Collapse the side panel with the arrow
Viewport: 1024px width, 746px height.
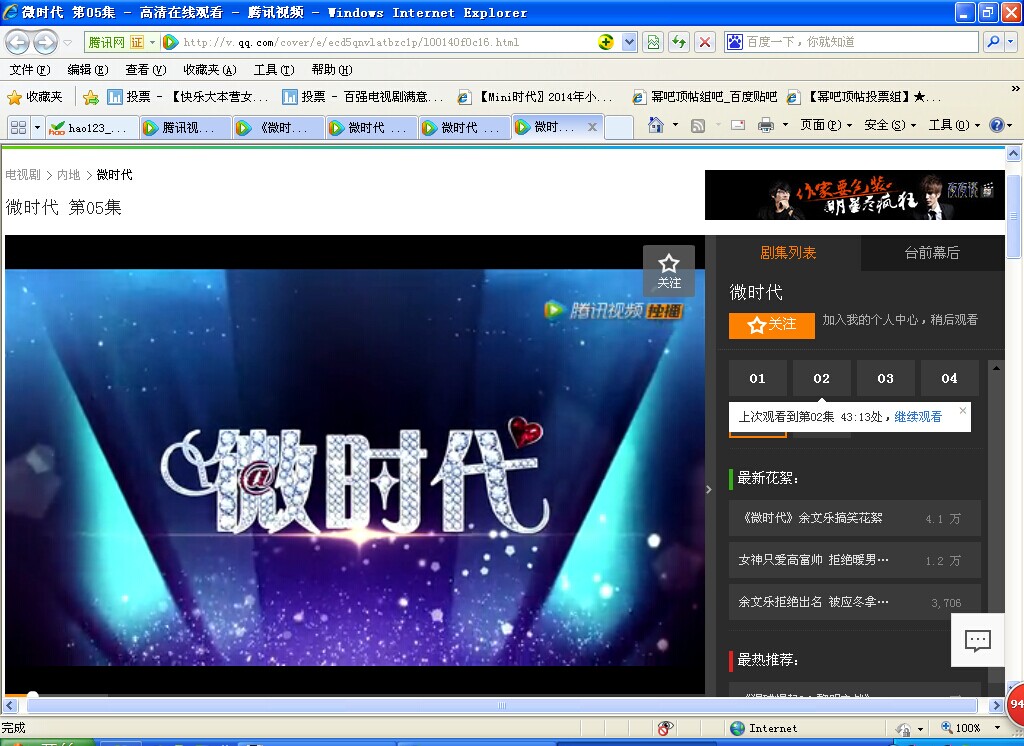click(x=710, y=489)
